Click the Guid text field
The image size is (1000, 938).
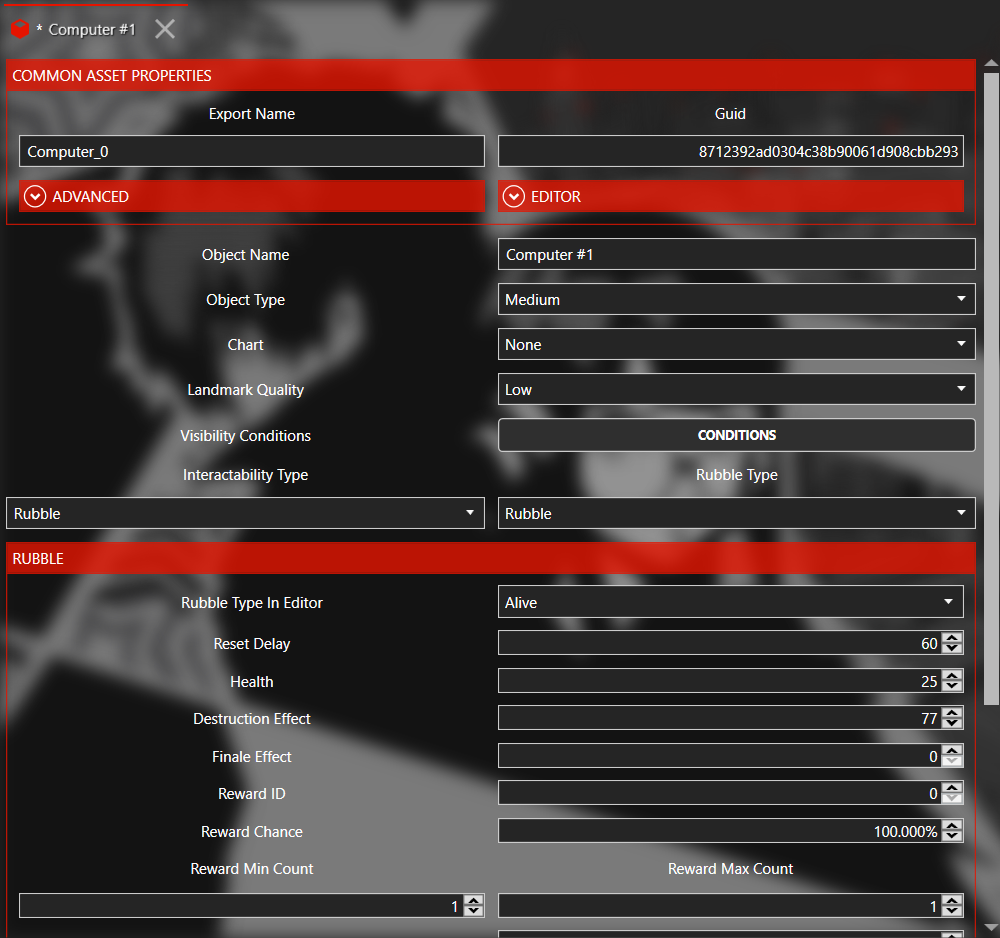730,152
